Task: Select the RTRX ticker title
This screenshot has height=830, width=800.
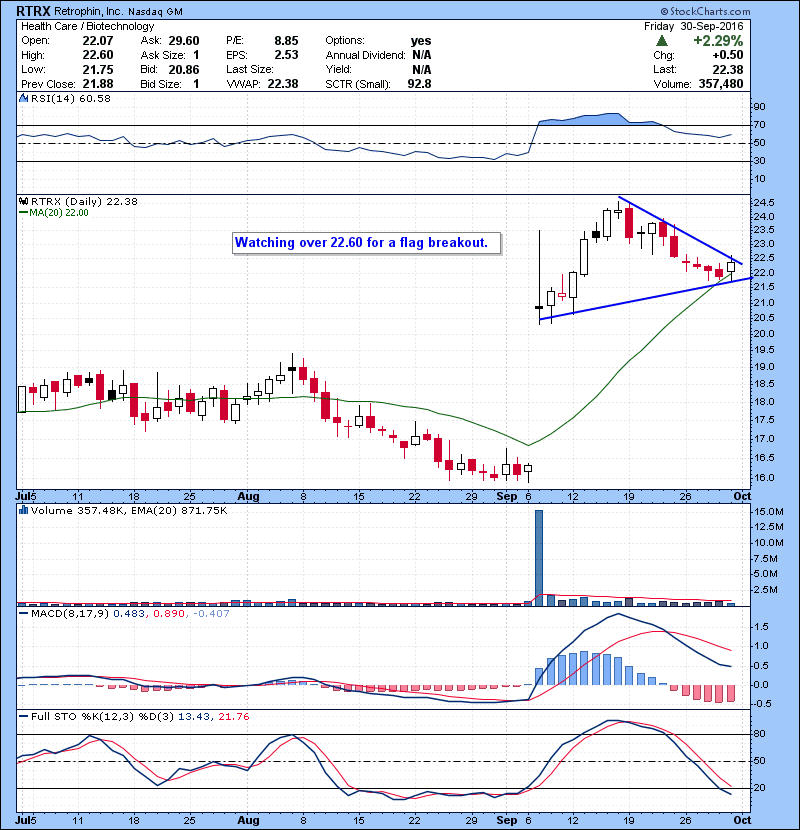Action: click(x=33, y=10)
